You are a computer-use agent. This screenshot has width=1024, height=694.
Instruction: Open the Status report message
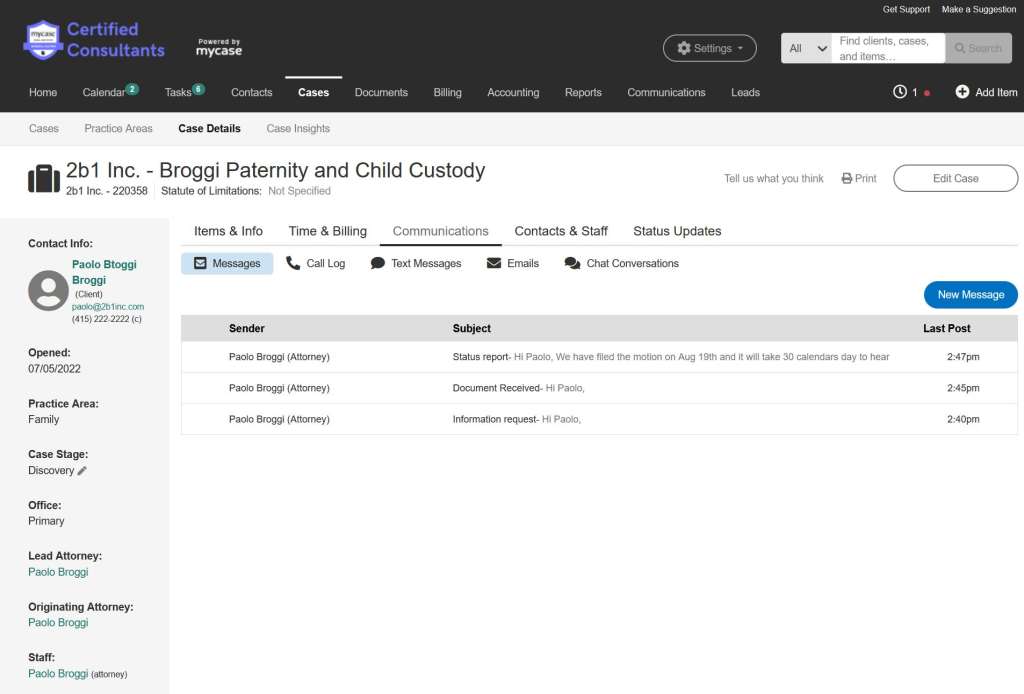tap(599, 357)
